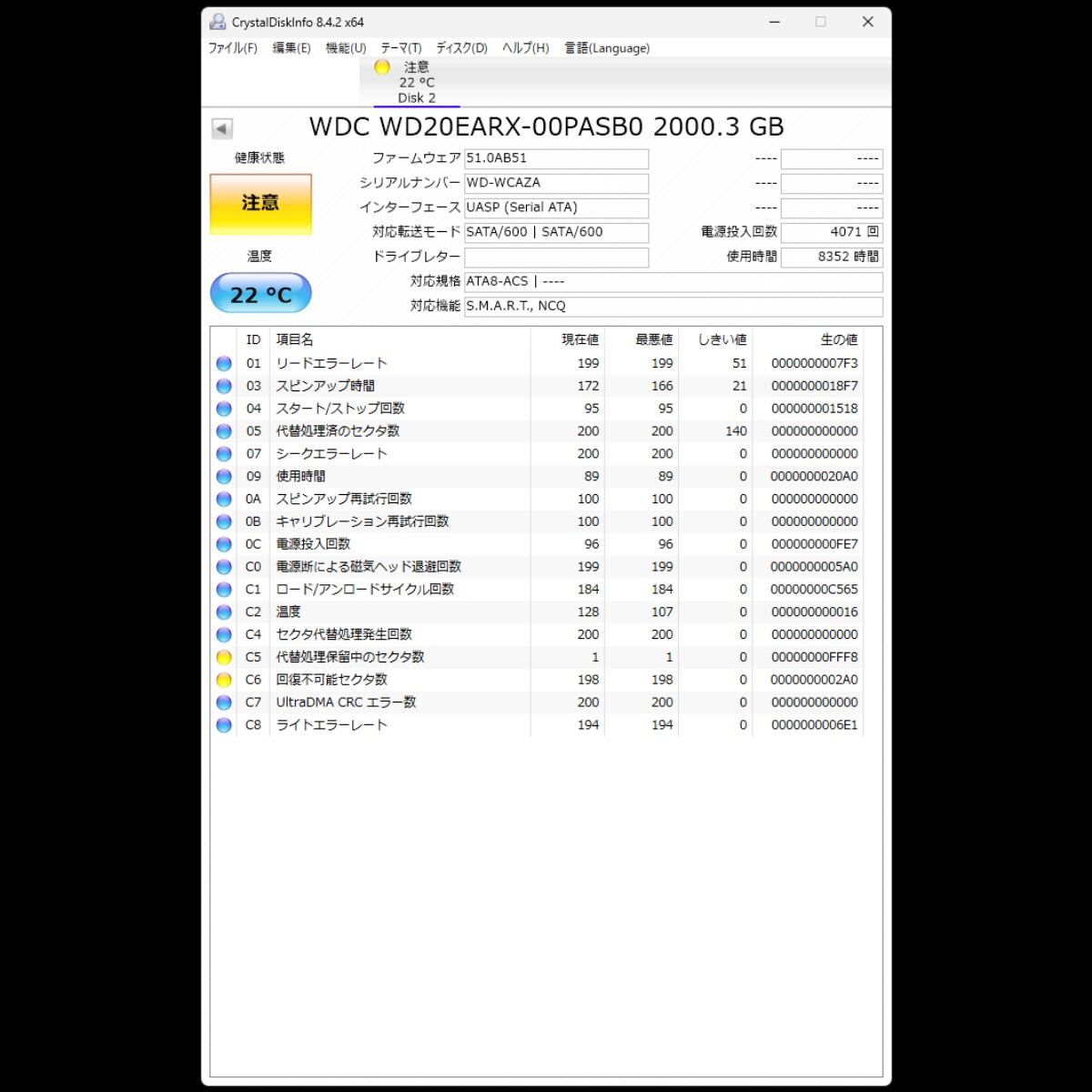Open the 機能(U) menu
Image resolution: width=1092 pixels, height=1092 pixels.
click(346, 48)
